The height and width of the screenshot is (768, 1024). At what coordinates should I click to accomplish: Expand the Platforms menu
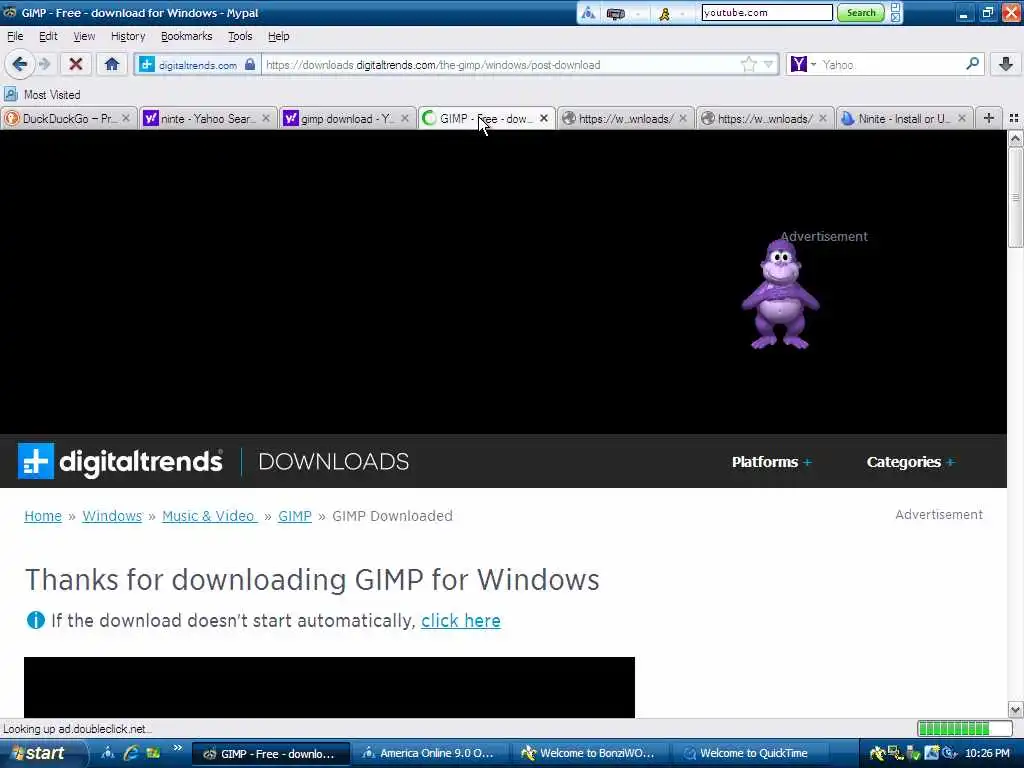point(771,462)
